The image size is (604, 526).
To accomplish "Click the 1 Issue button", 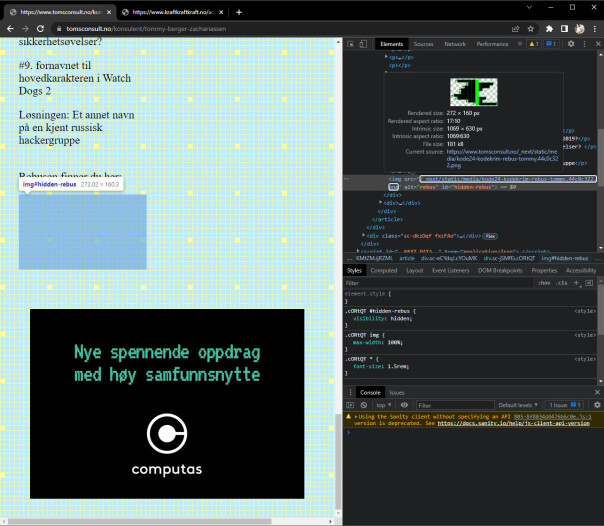I will pyautogui.click(x=565, y=405).
